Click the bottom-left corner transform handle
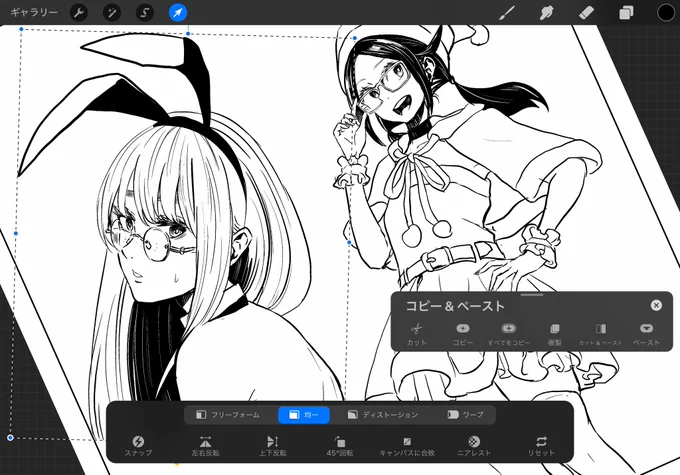 coord(10,438)
